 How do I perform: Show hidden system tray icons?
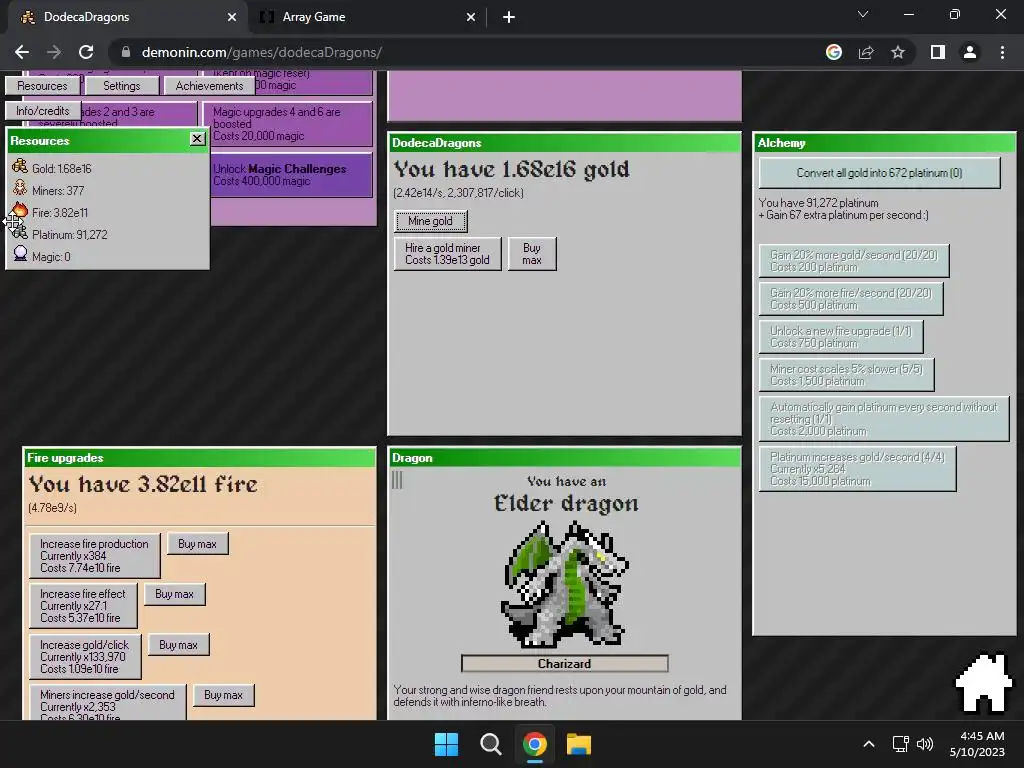coord(869,744)
